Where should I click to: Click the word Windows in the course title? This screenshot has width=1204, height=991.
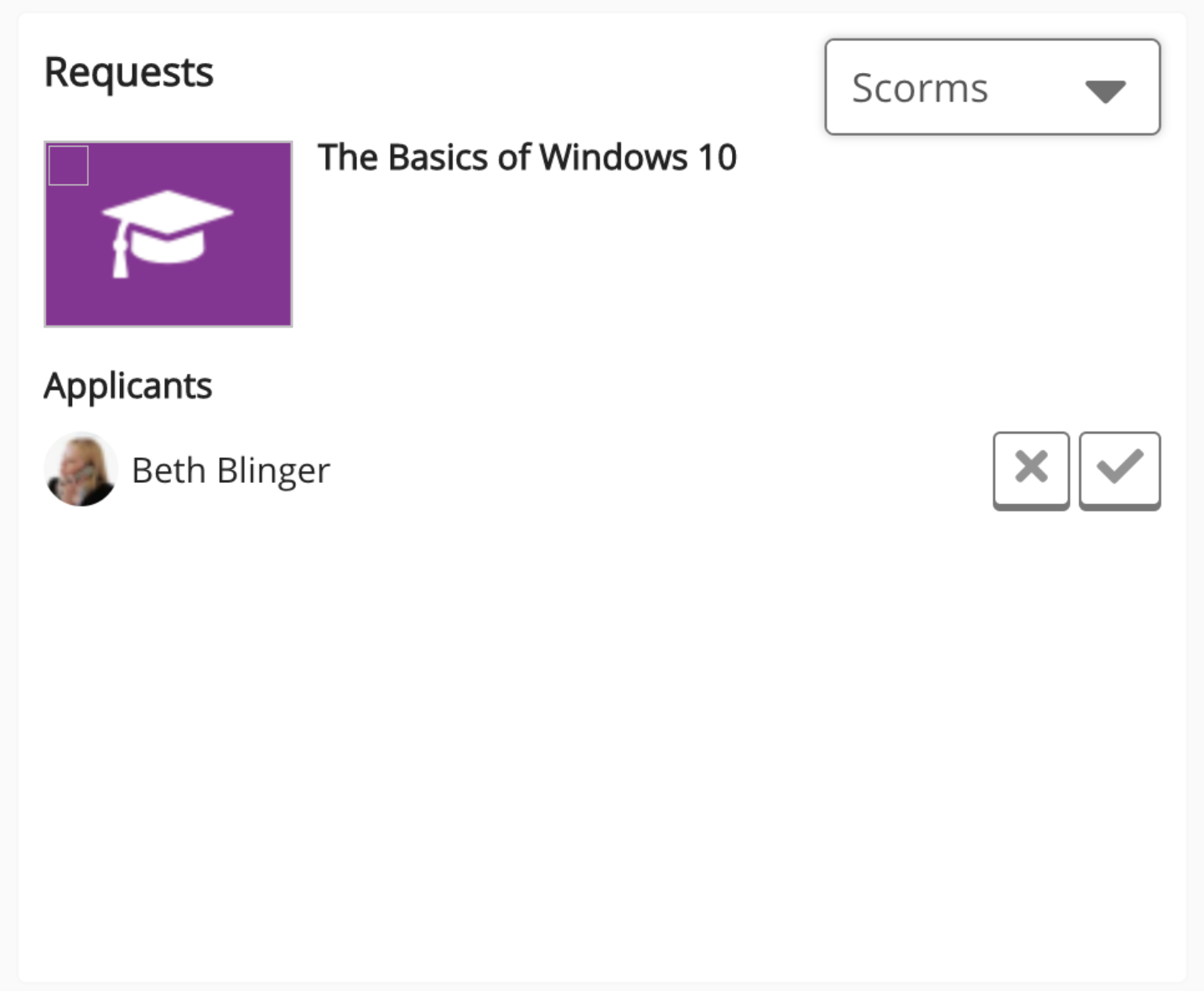pyautogui.click(x=613, y=158)
